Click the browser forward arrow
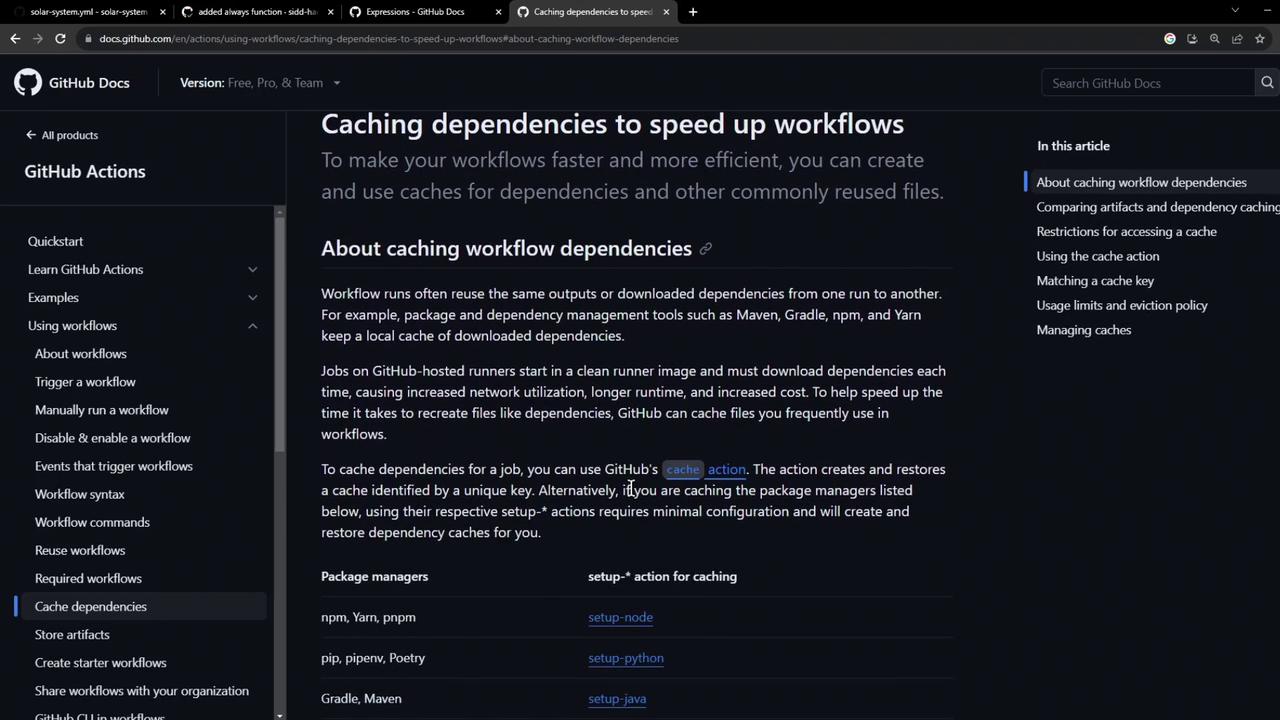1280x720 pixels. [x=38, y=38]
